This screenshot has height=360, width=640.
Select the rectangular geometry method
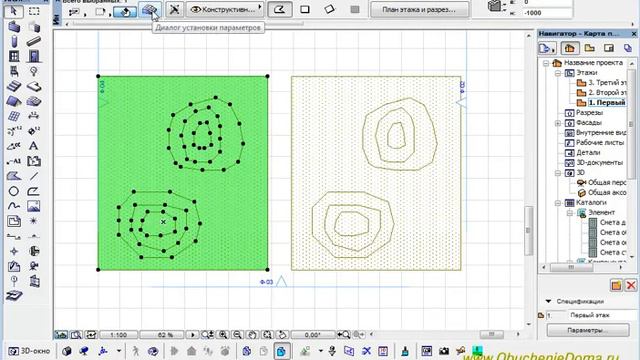(x=305, y=9)
